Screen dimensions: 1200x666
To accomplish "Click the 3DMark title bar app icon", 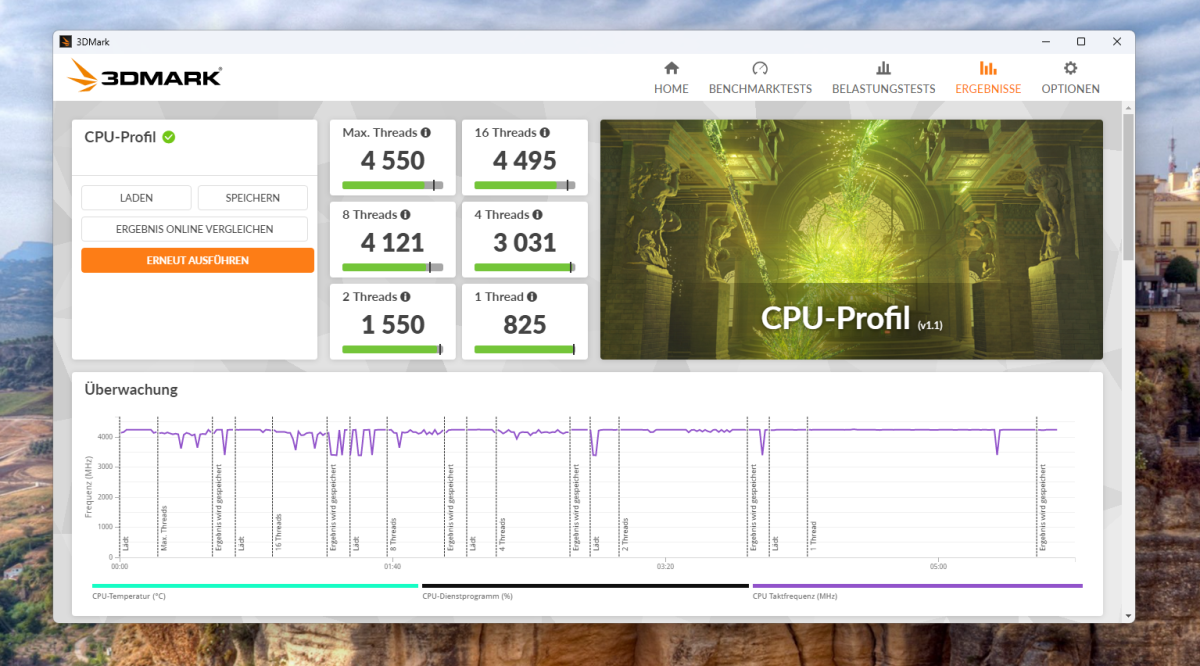I will 65,42.
